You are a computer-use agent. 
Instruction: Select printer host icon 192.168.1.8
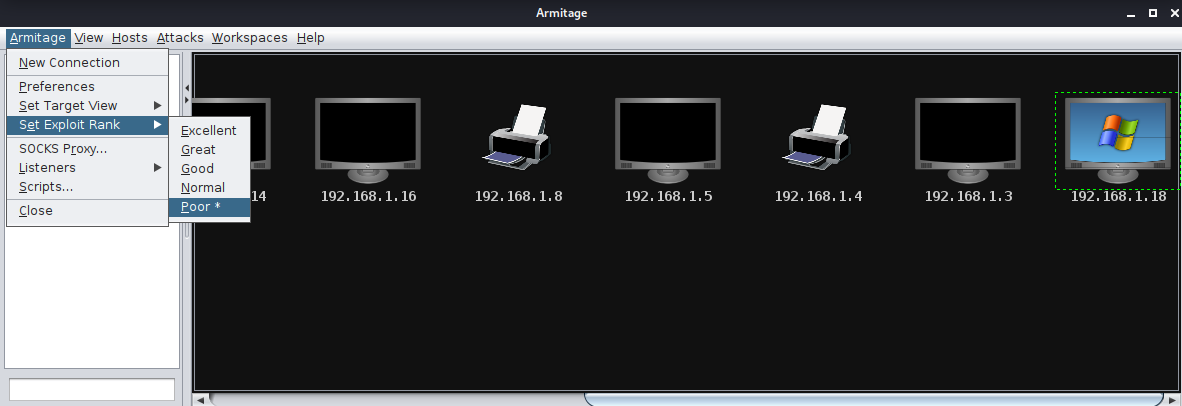[518, 136]
